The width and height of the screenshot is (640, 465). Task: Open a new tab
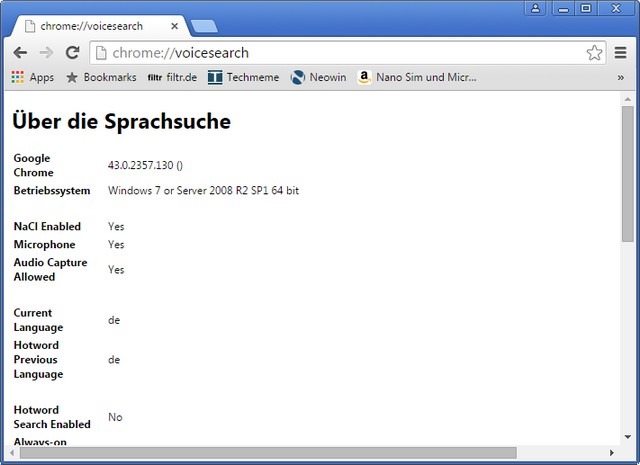(x=204, y=26)
